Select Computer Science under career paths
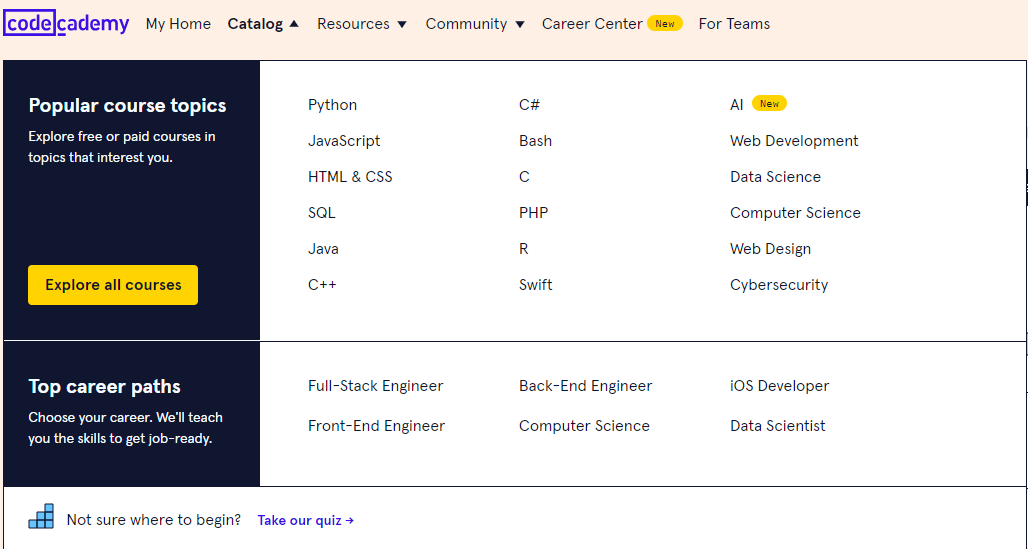Screen dimensions: 1028x549 584,426
